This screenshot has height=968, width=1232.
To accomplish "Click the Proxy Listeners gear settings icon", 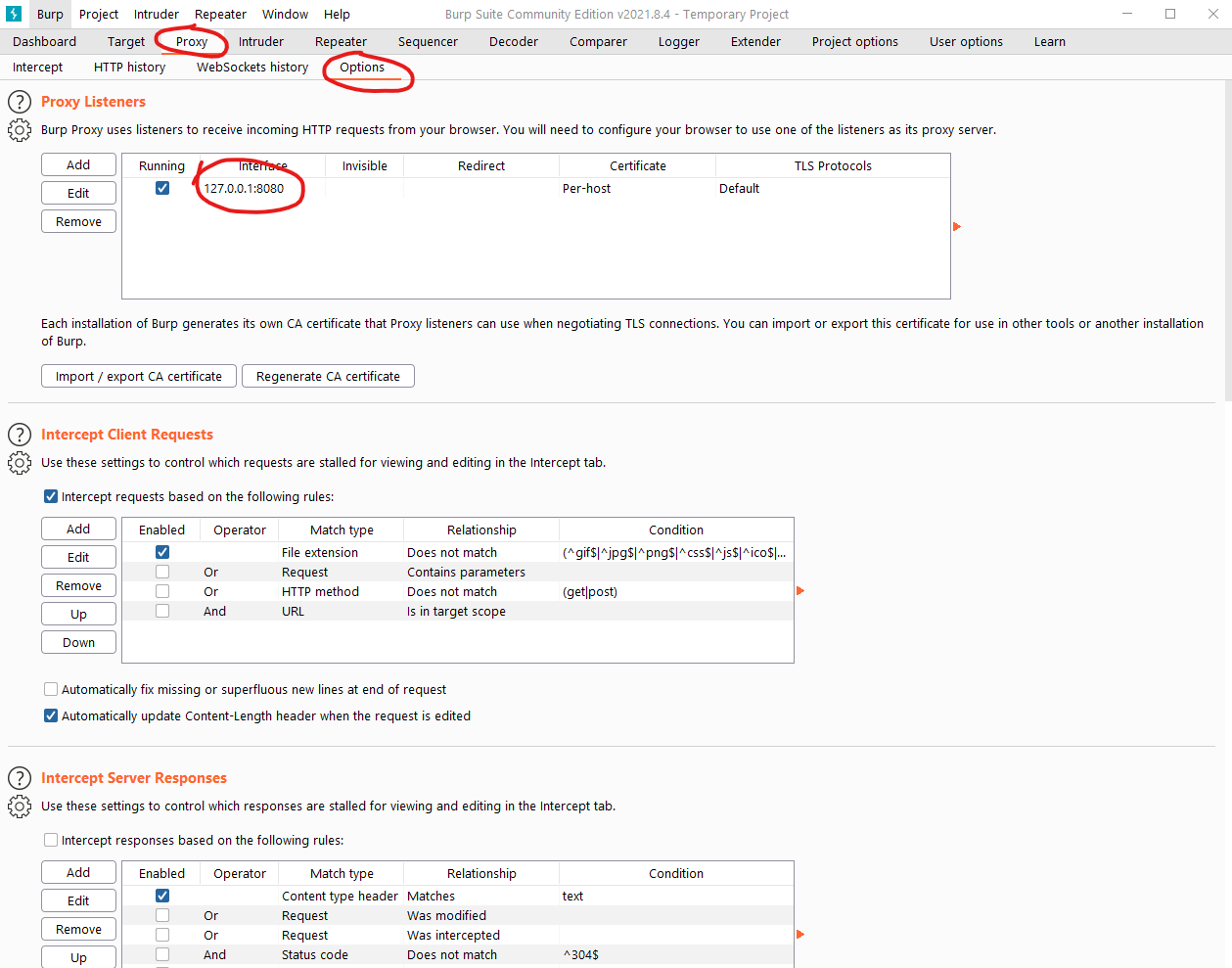I will coord(20,130).
